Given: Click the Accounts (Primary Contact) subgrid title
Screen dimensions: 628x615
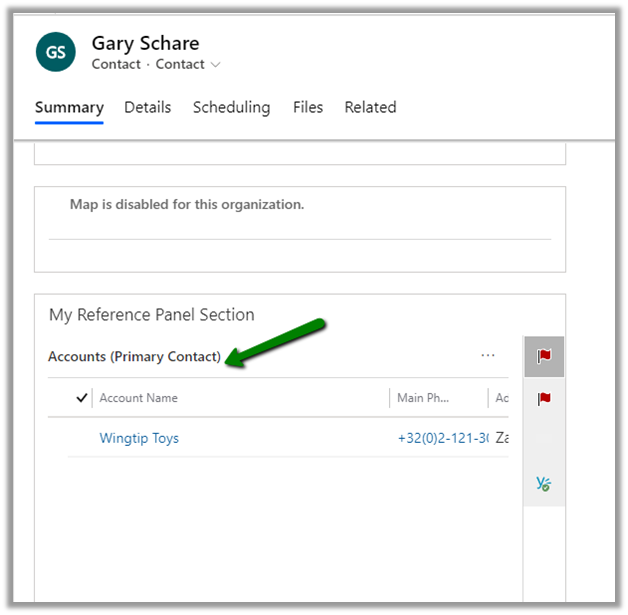Looking at the screenshot, I should 134,357.
